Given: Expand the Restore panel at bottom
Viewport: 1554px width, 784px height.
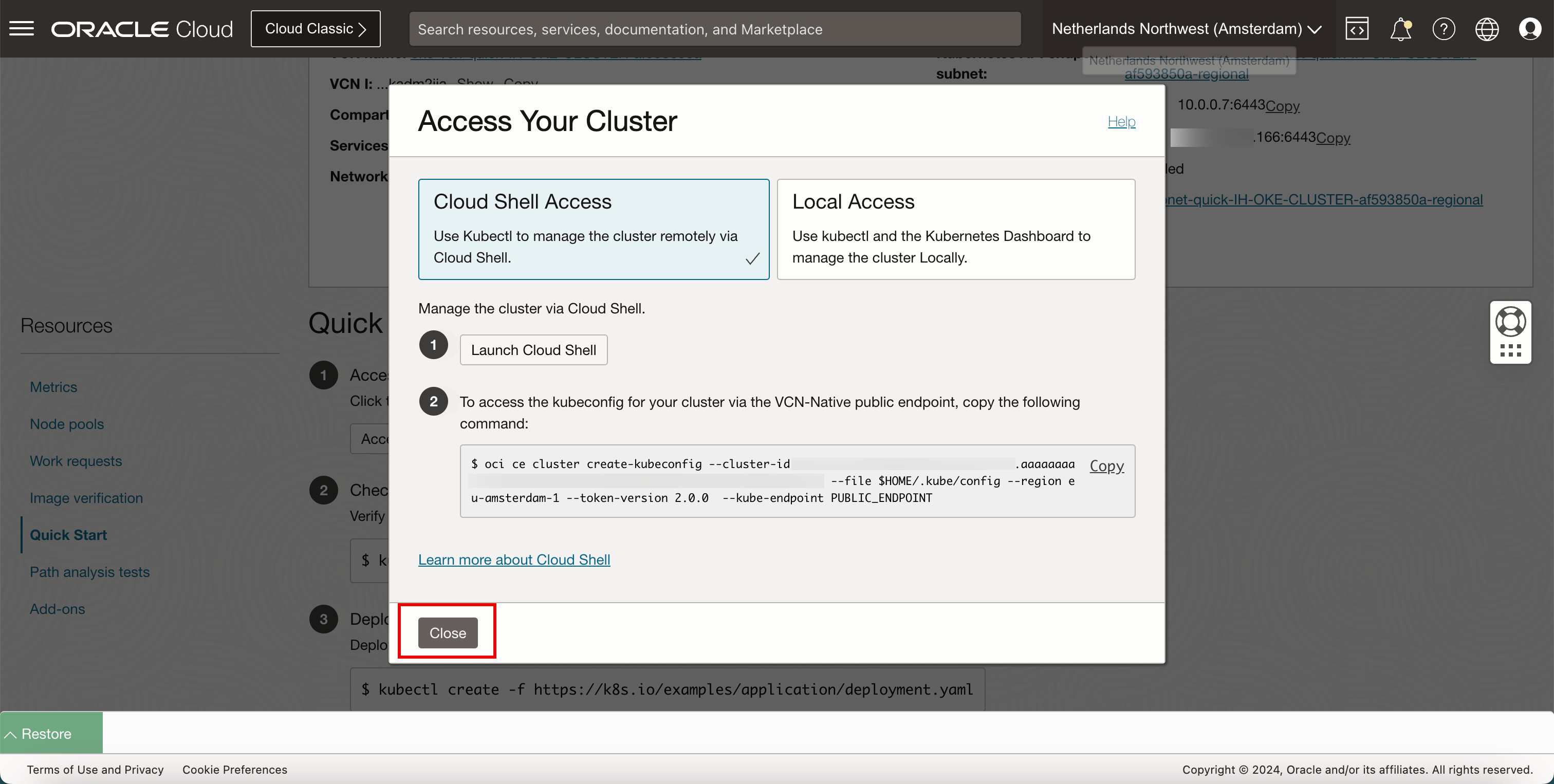Looking at the screenshot, I should tap(51, 733).
